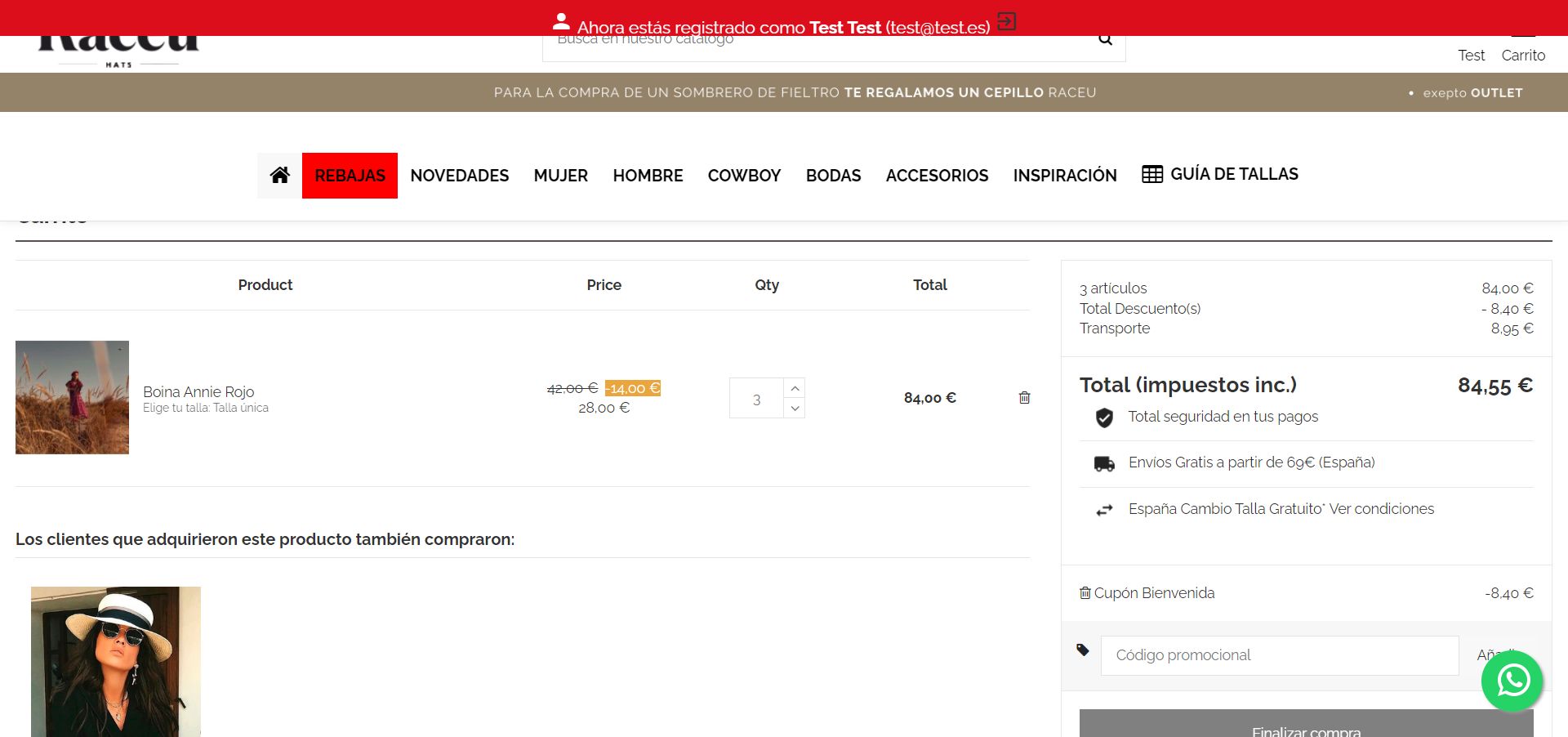
Task: Click the size guide table icon
Action: (x=1152, y=174)
